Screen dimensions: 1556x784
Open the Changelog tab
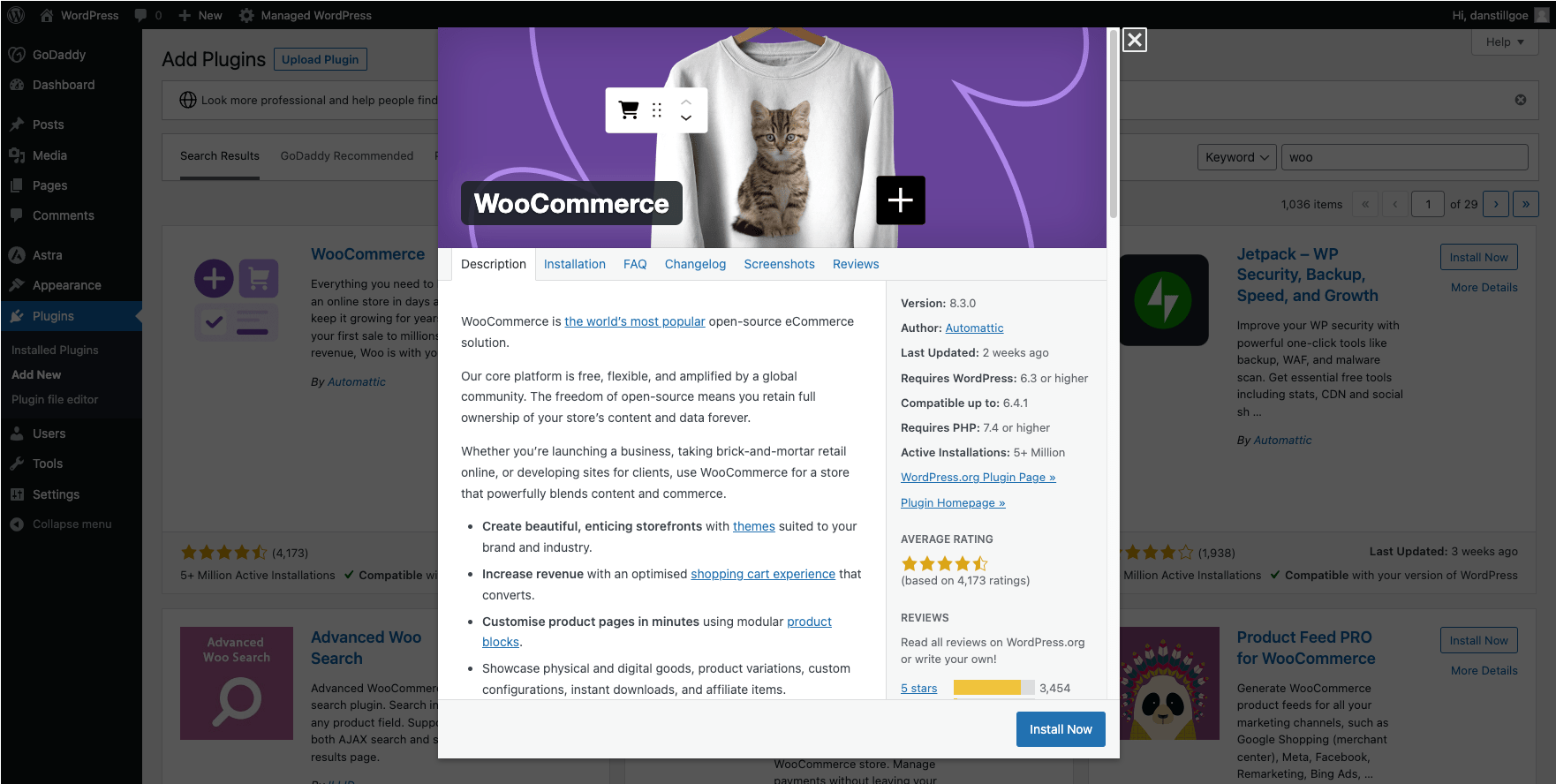click(695, 264)
